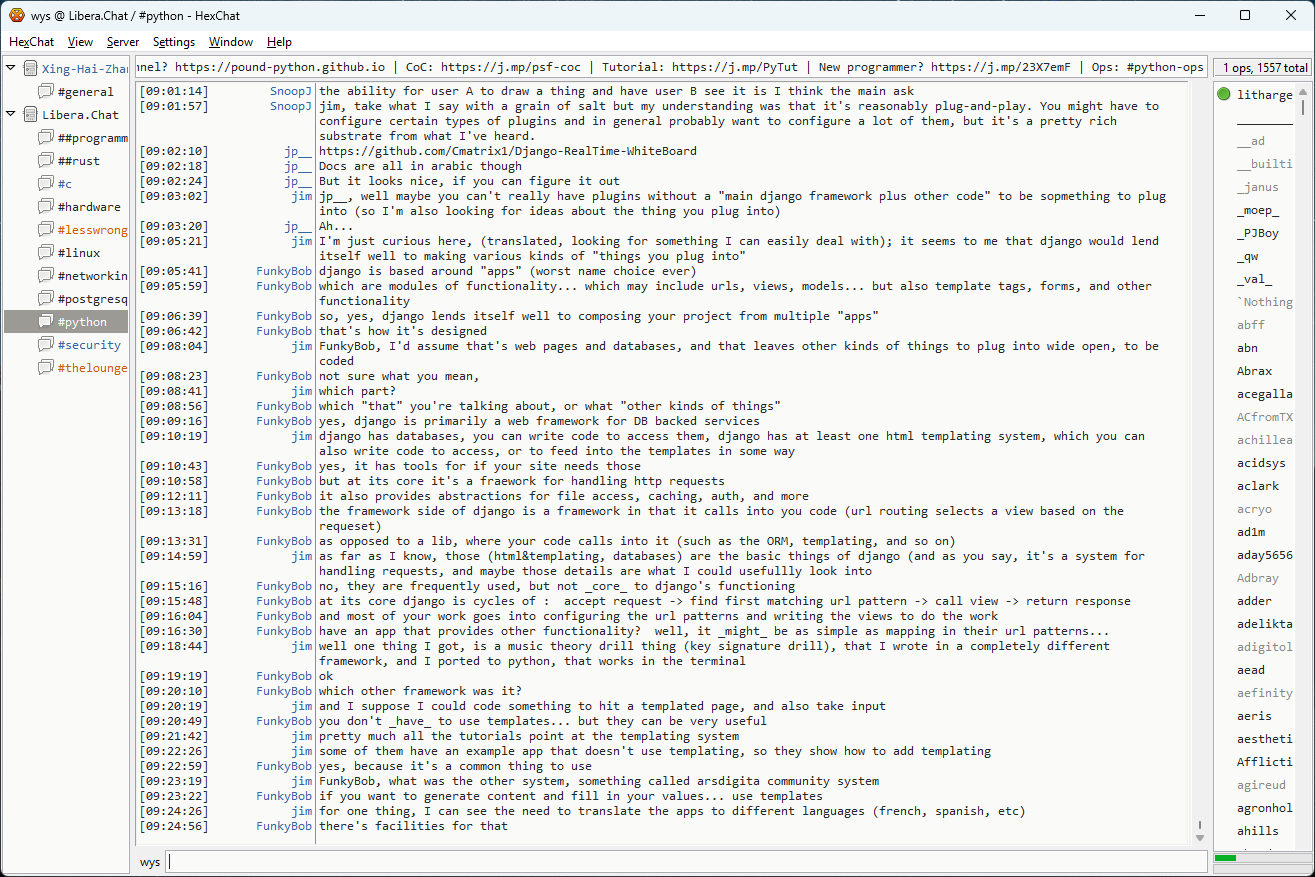The width and height of the screenshot is (1315, 877).
Task: Collapse the Libera.Chat server tree
Action: (x=11, y=115)
